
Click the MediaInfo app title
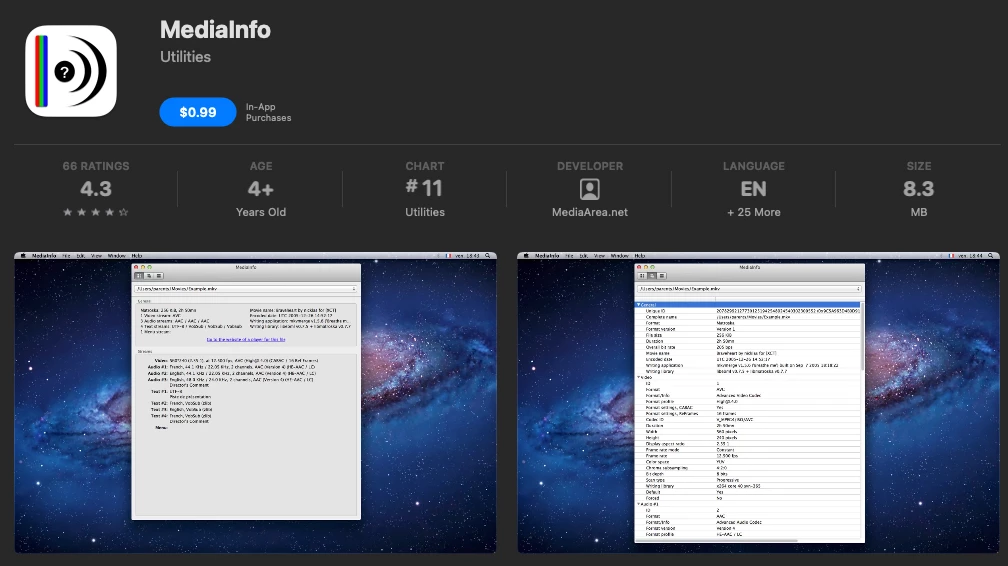coord(215,30)
